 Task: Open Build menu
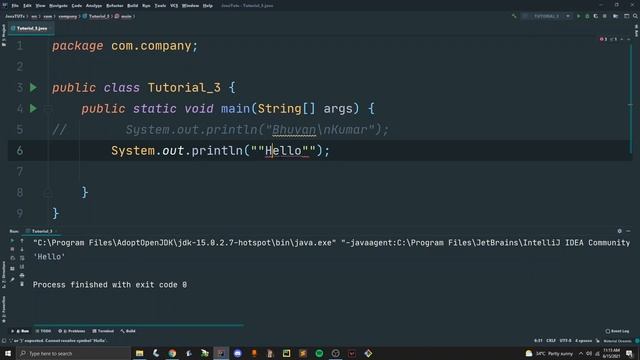click(133, 6)
